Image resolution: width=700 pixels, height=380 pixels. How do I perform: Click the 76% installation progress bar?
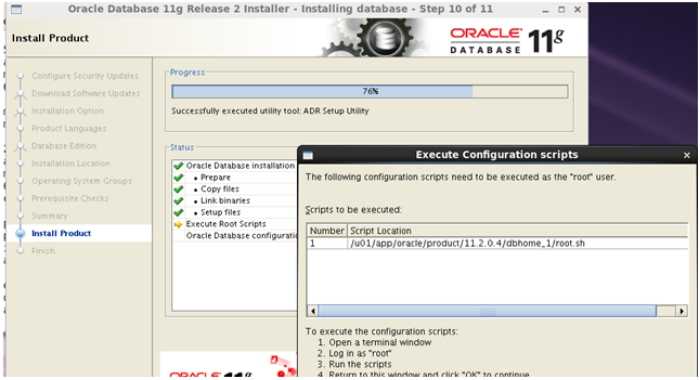pyautogui.click(x=370, y=92)
